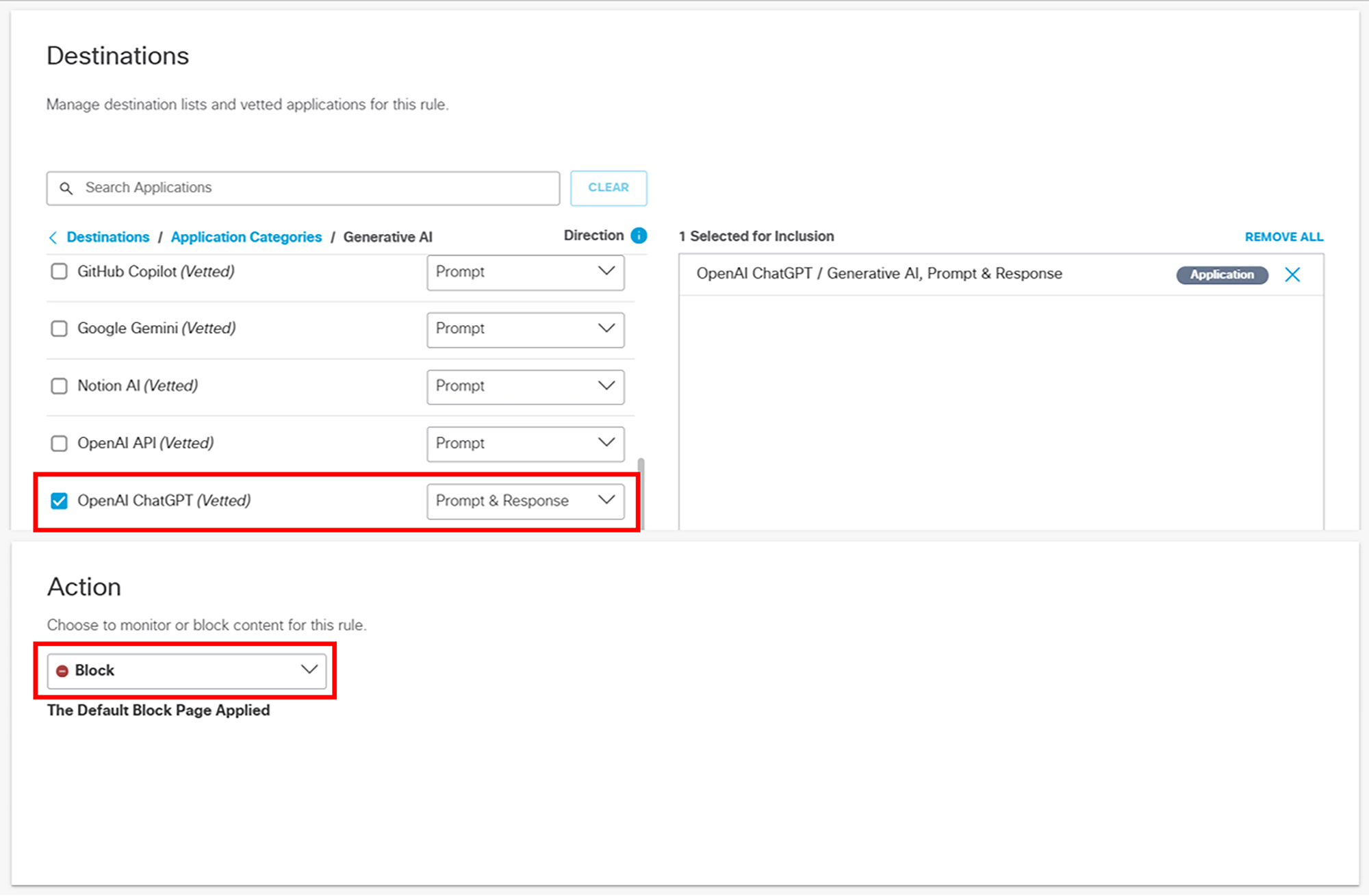Screen dimensions: 1369x896
Task: Uncheck the OpenAI ChatGPT checkbox
Action: point(60,501)
